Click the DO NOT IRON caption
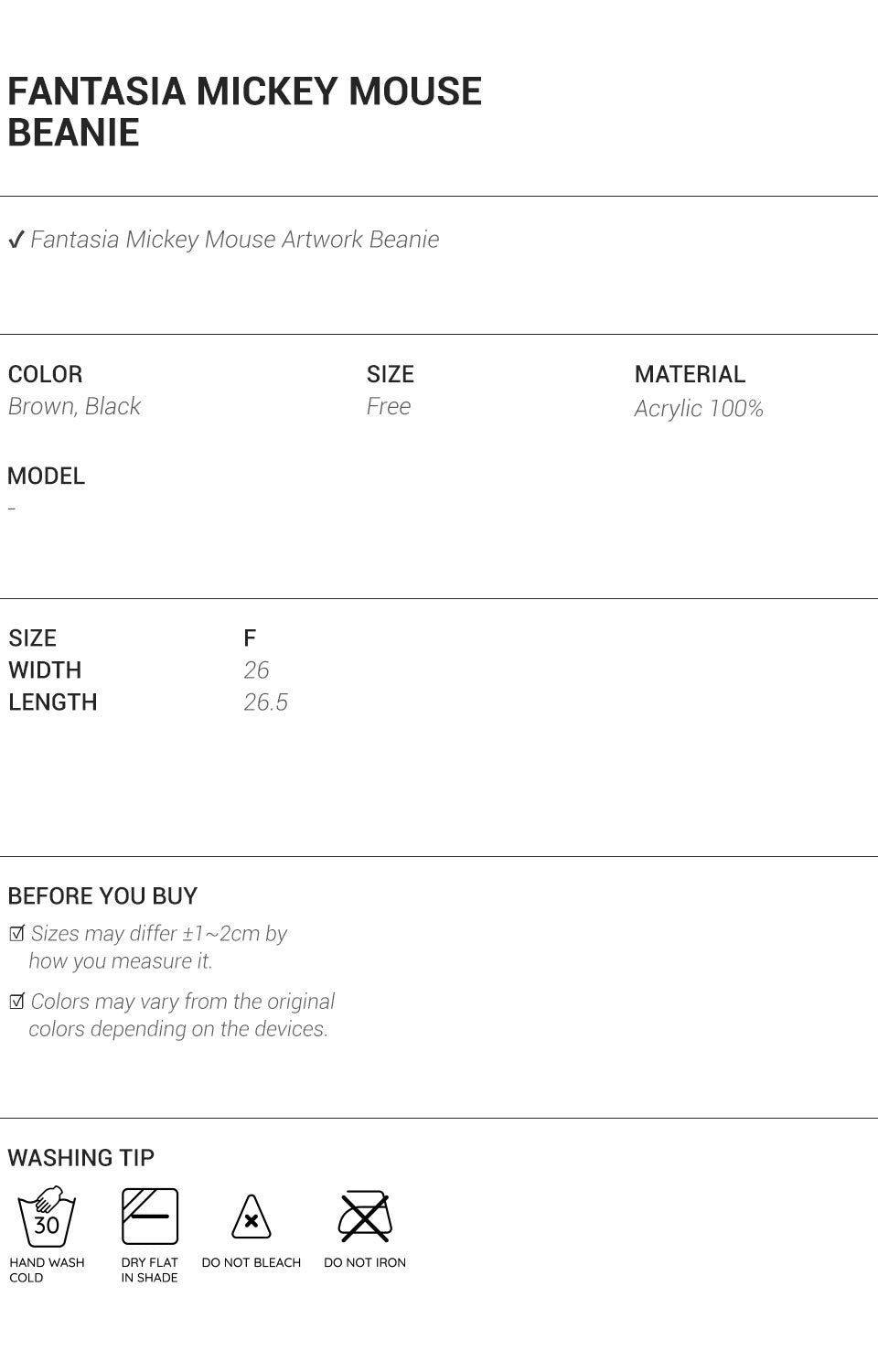The width and height of the screenshot is (878, 1372). pos(365,1262)
